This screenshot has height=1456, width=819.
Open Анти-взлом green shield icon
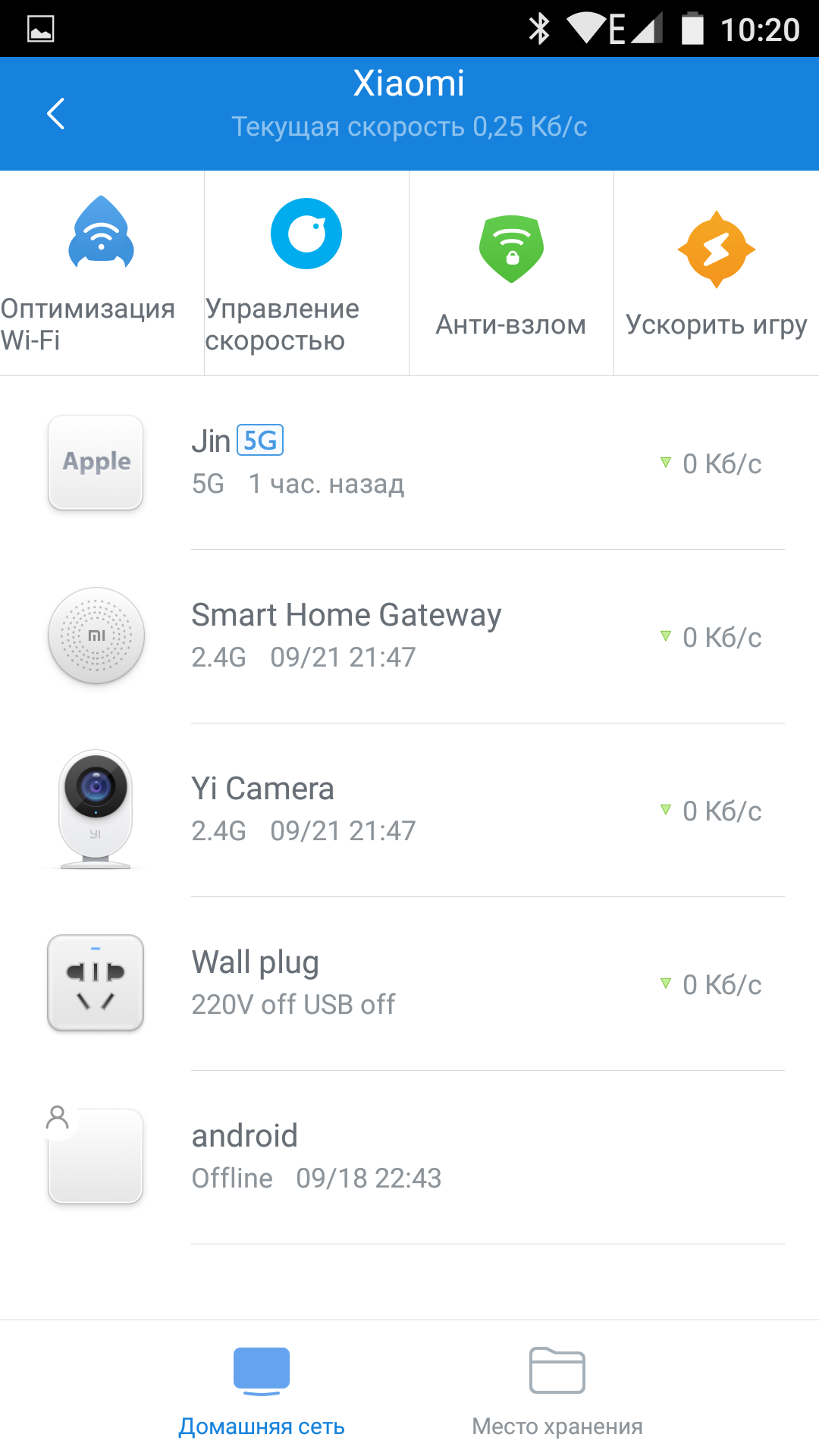(512, 249)
